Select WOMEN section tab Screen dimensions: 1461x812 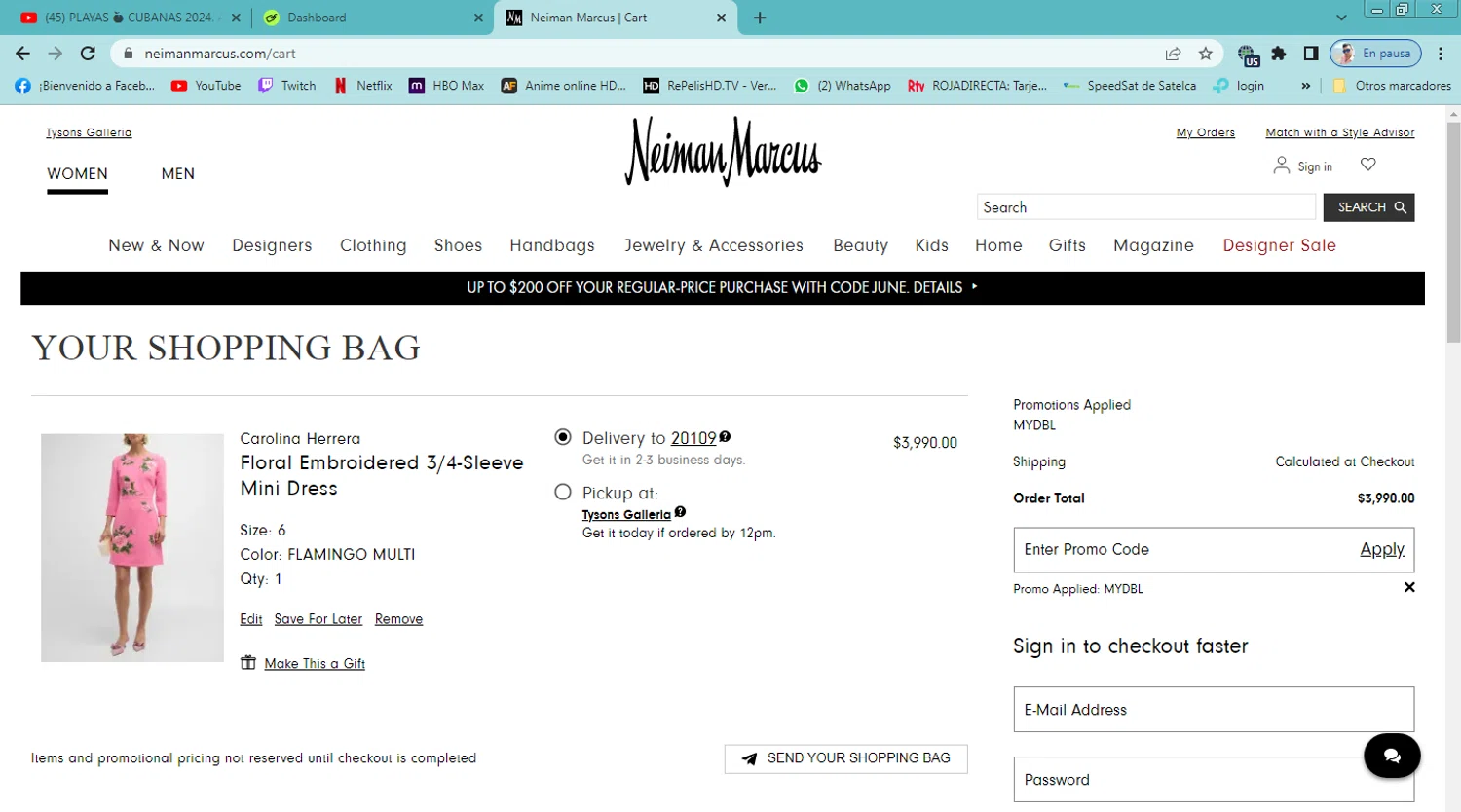click(77, 174)
